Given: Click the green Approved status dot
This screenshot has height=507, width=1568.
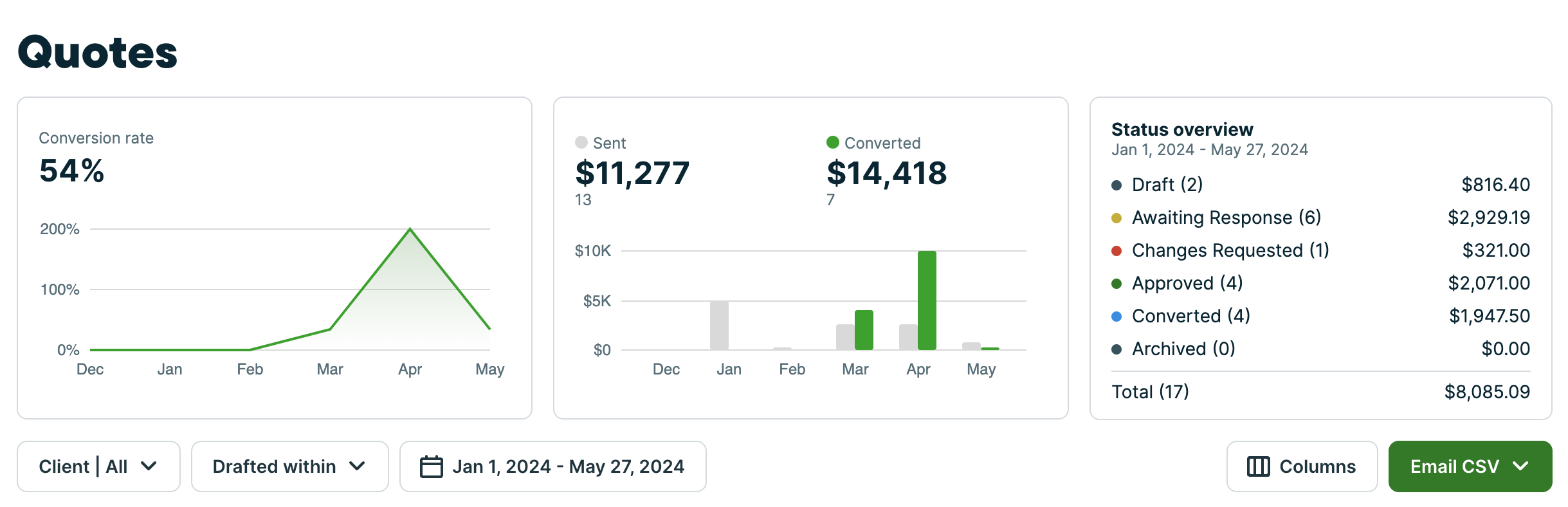Looking at the screenshot, I should (1117, 284).
